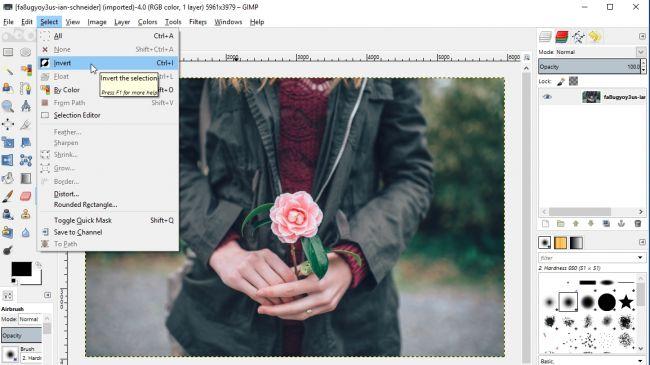
Task: Select the Paintbrush tool
Action: click(x=7, y=196)
